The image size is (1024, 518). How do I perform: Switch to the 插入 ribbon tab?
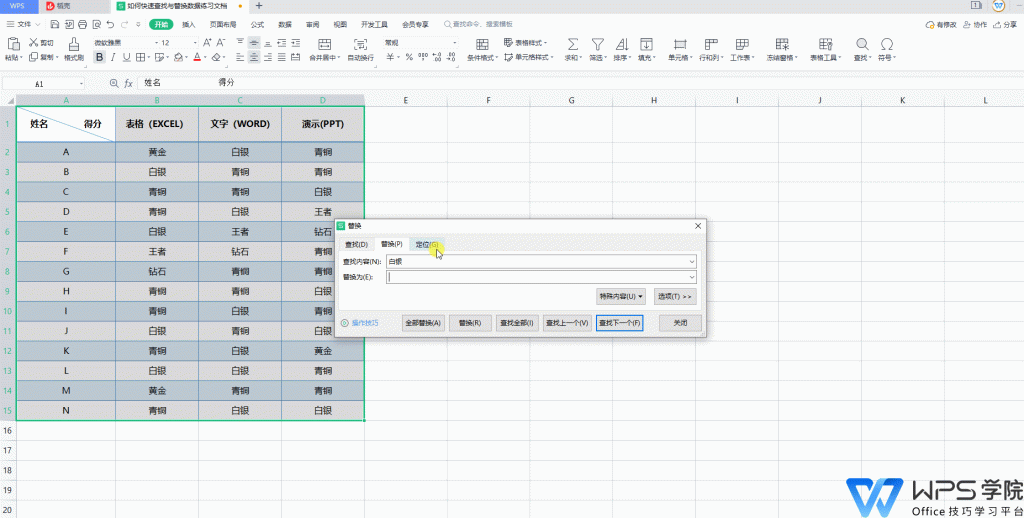(x=189, y=25)
